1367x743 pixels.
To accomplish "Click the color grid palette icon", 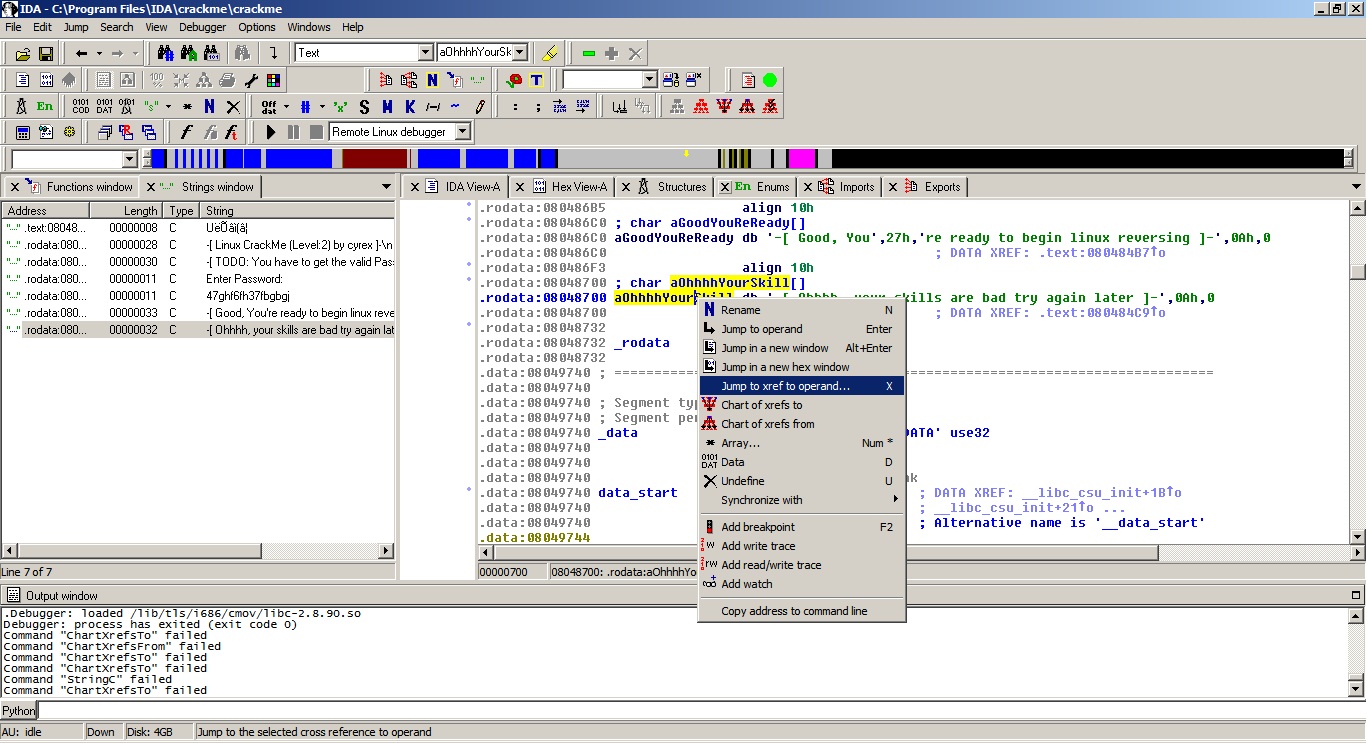I will pos(273,80).
